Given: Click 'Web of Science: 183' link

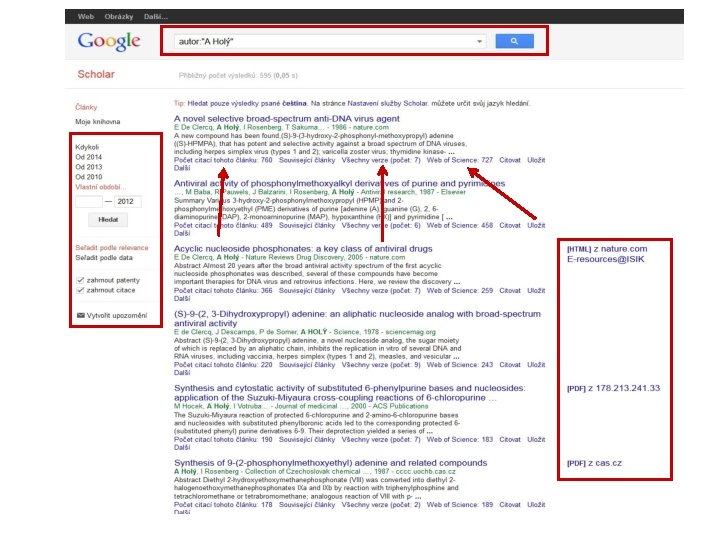Looking at the screenshot, I should pyautogui.click(x=460, y=439).
